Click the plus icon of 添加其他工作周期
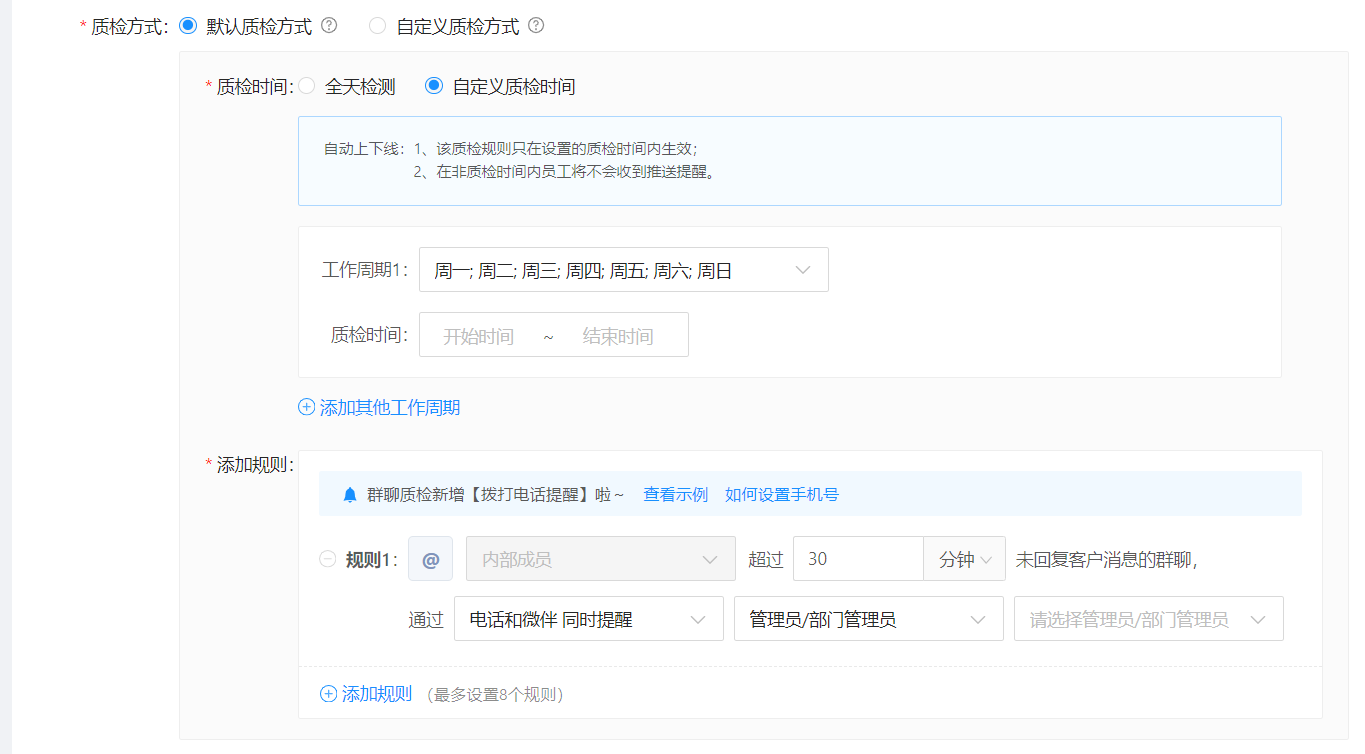Viewport: 1365px width, 754px height. coord(306,407)
